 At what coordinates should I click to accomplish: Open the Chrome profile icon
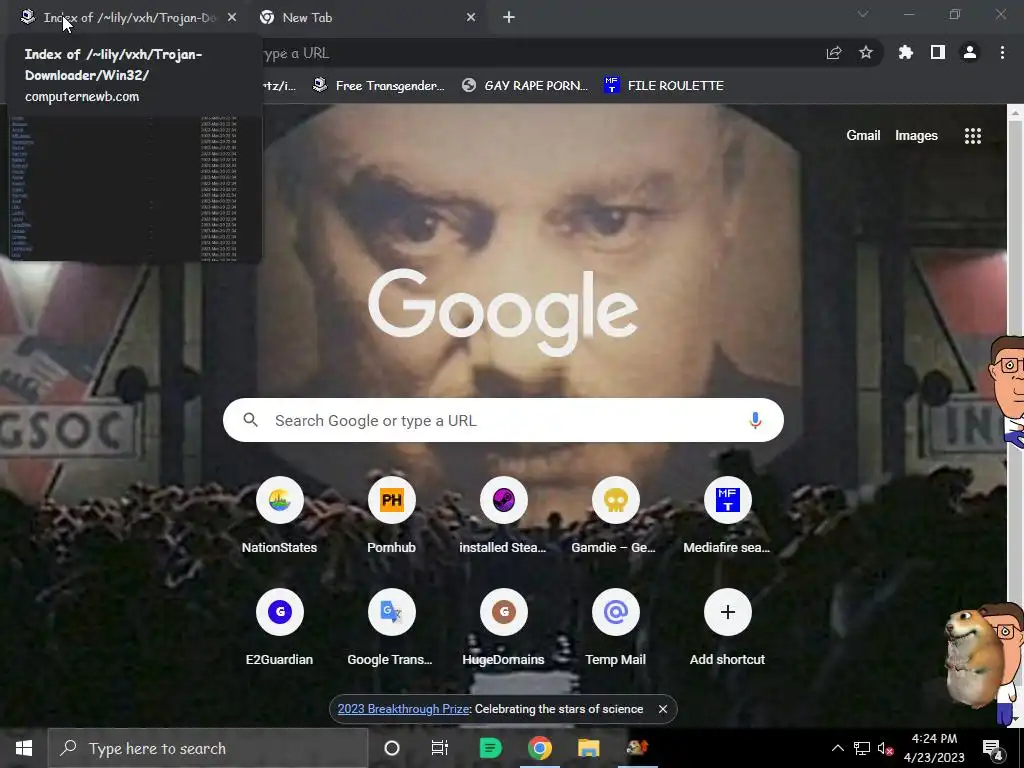tap(970, 53)
